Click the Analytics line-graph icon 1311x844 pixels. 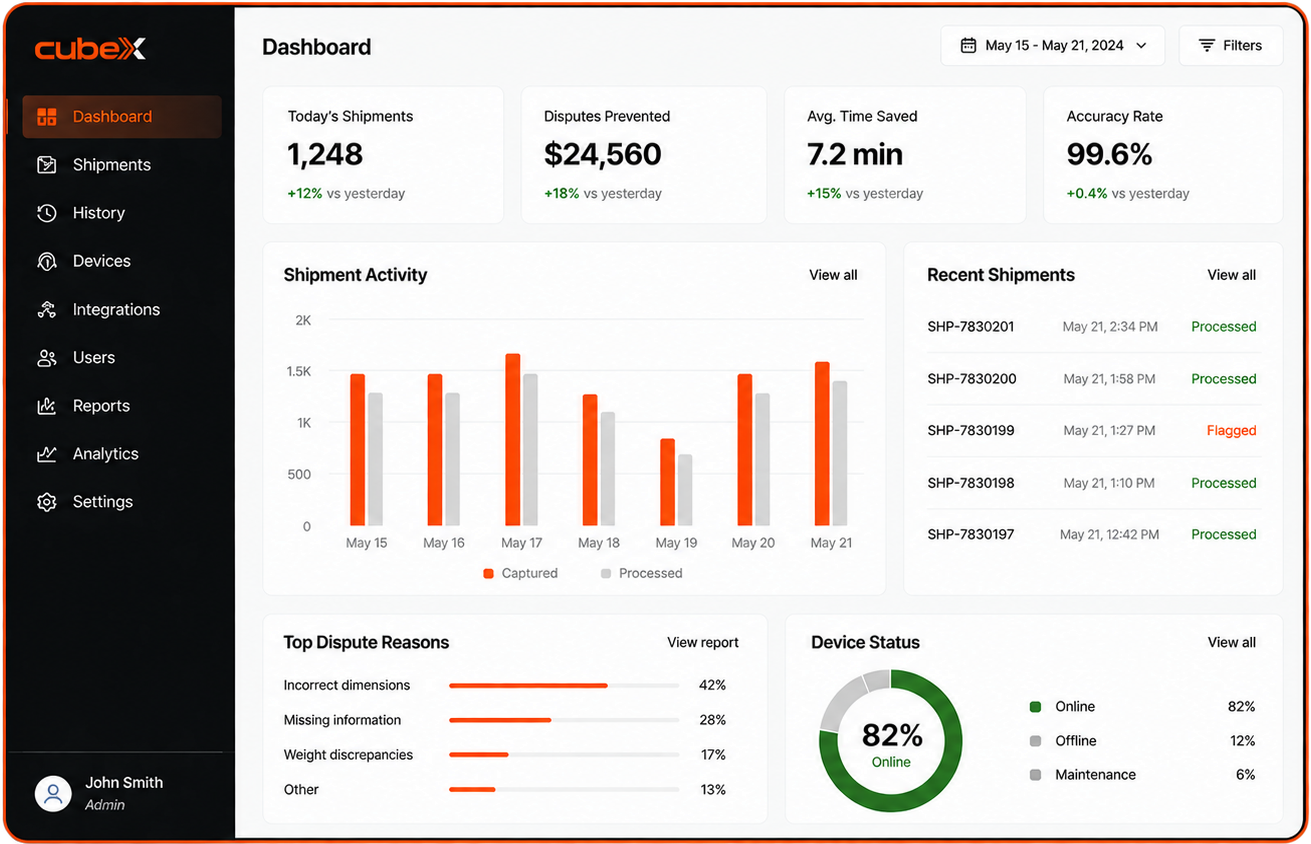(47, 454)
